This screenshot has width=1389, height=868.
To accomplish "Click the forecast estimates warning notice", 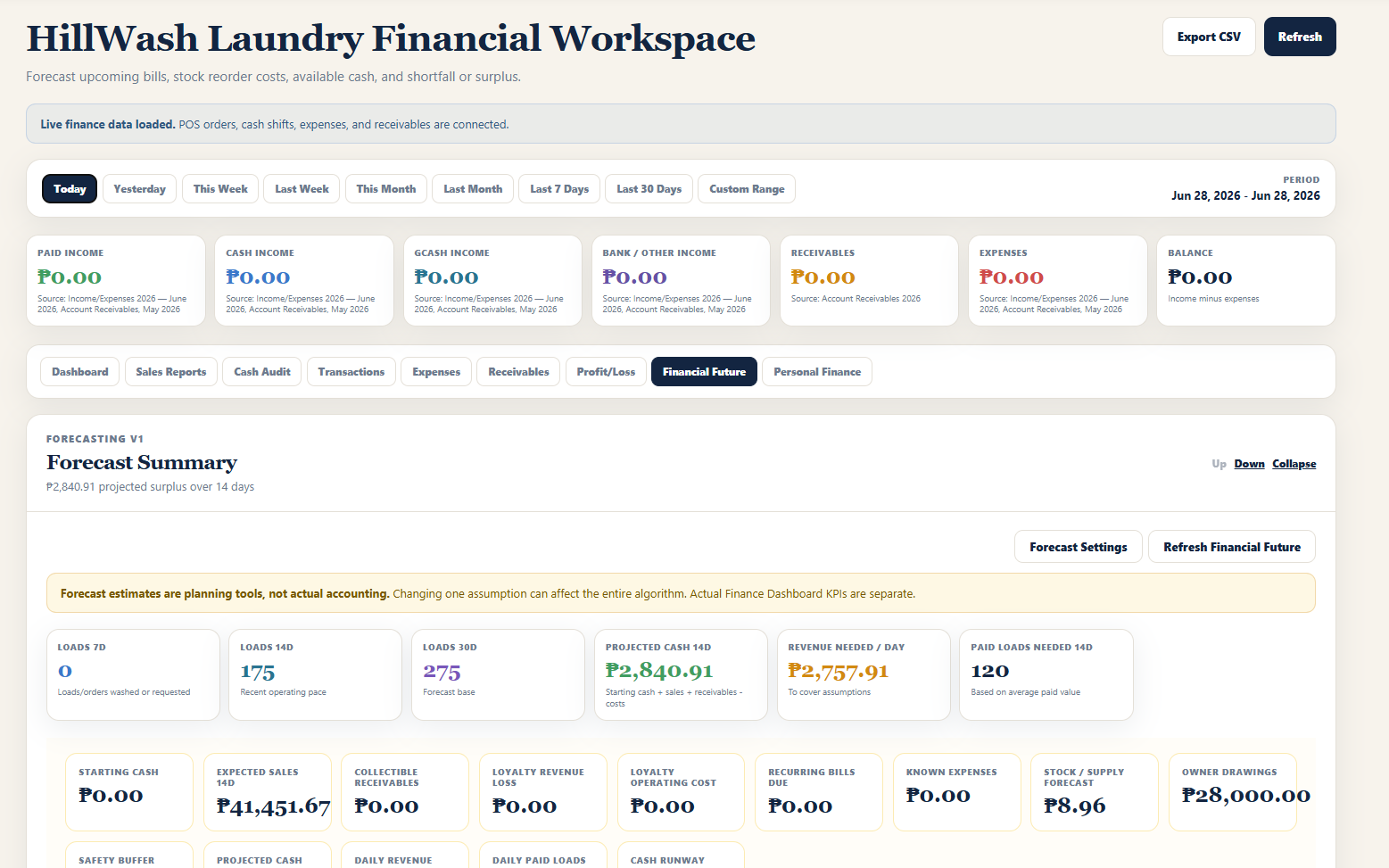I will pos(681,593).
